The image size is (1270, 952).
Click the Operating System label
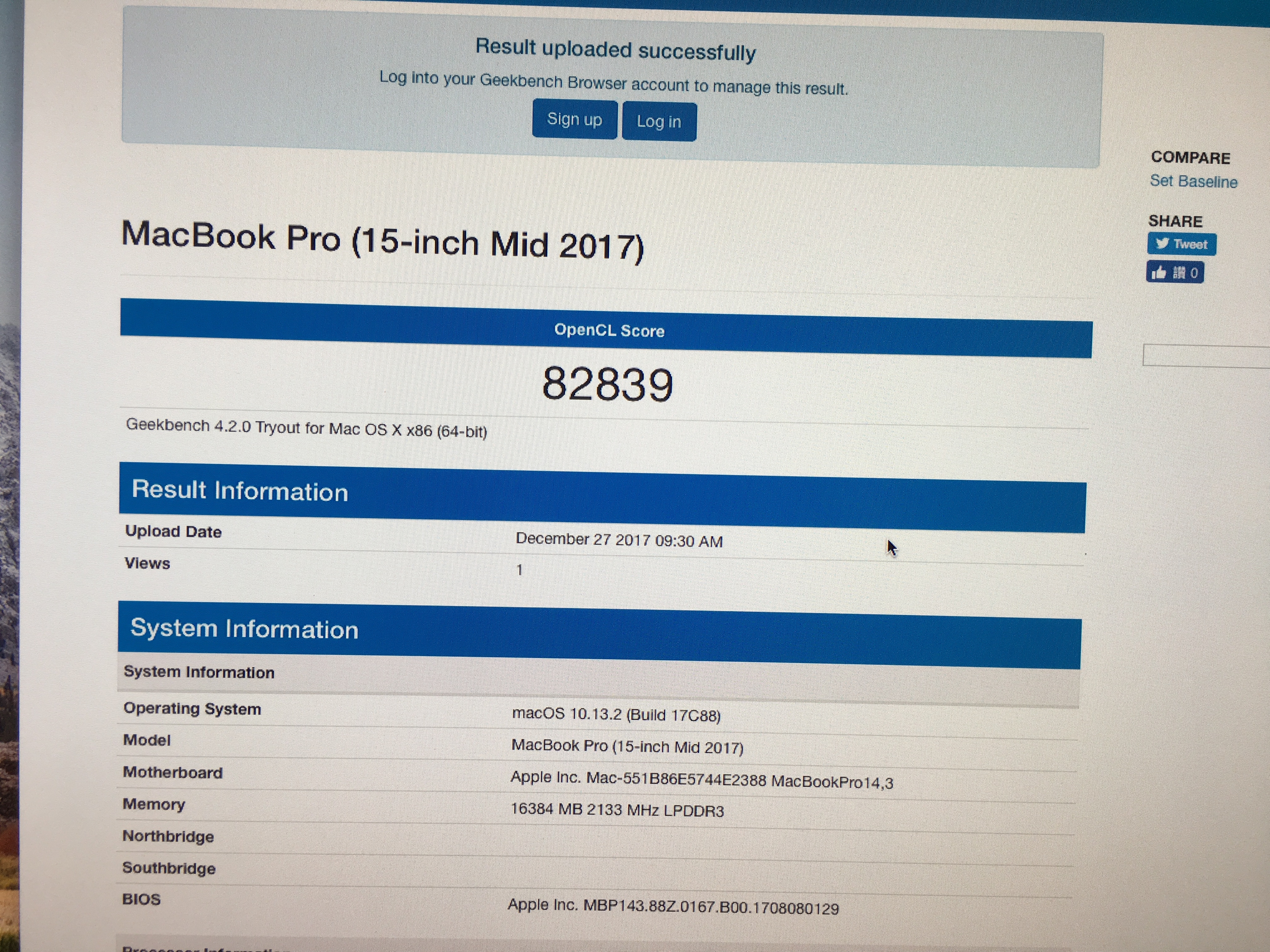(192, 709)
